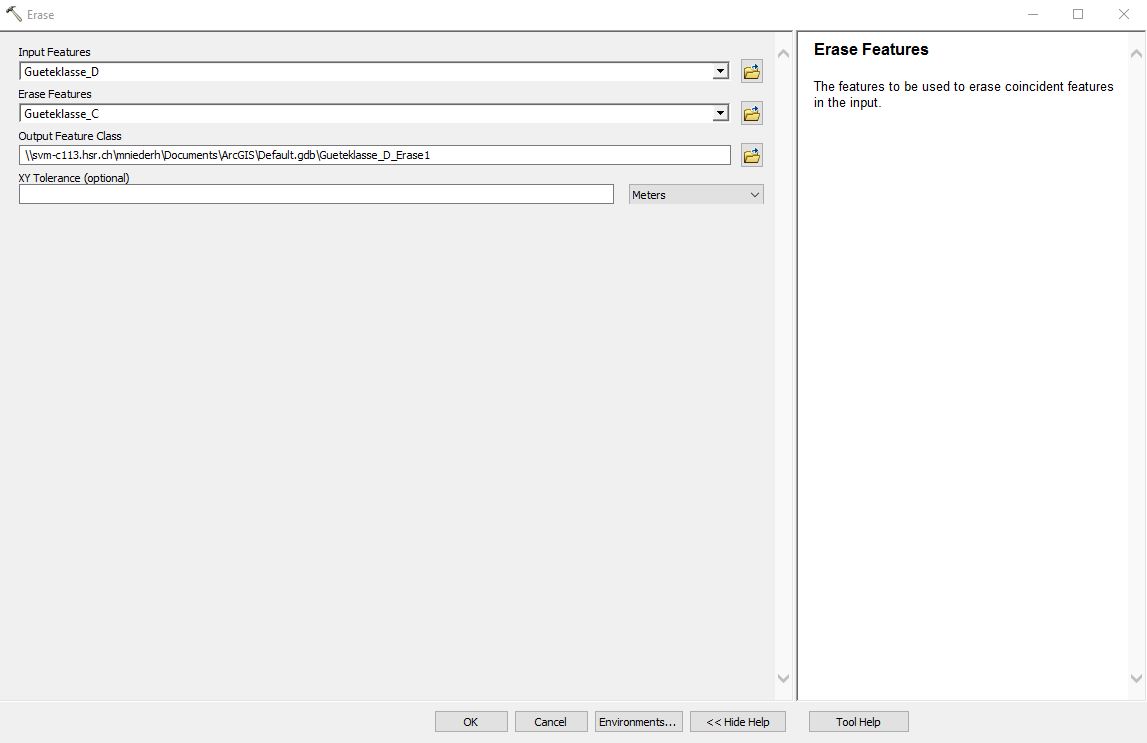Screen dimensions: 1147x743
Task: Click the Erase hammer icon in title bar
Action: pos(14,14)
